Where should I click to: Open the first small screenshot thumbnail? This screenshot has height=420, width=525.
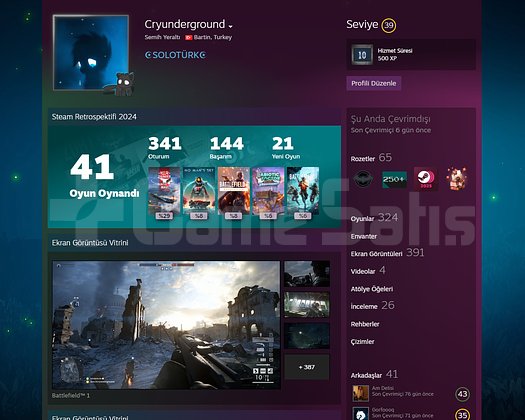(x=307, y=274)
